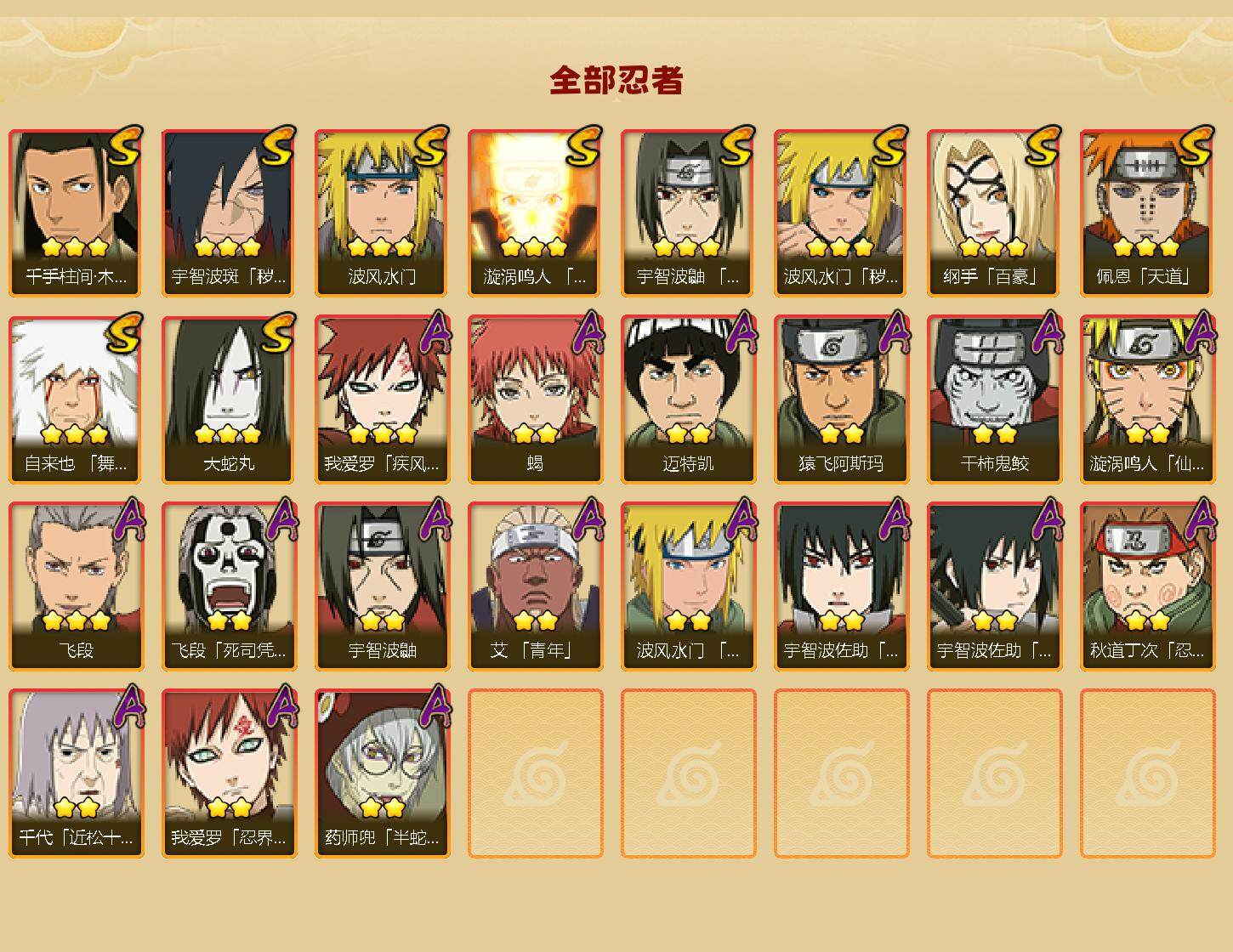Click the 自来也 S-rank card
1233x952 pixels.
77,399
